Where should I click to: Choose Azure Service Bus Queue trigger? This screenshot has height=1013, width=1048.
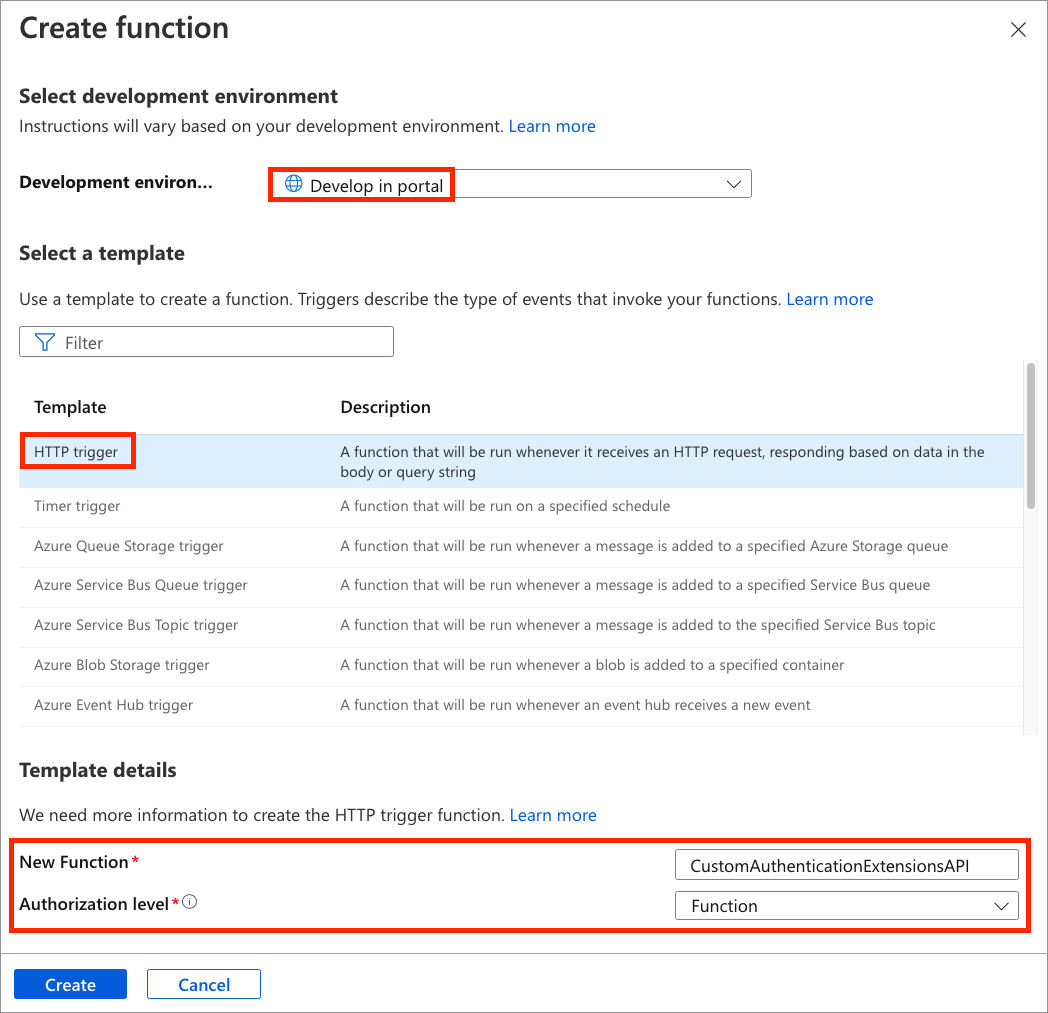point(141,585)
